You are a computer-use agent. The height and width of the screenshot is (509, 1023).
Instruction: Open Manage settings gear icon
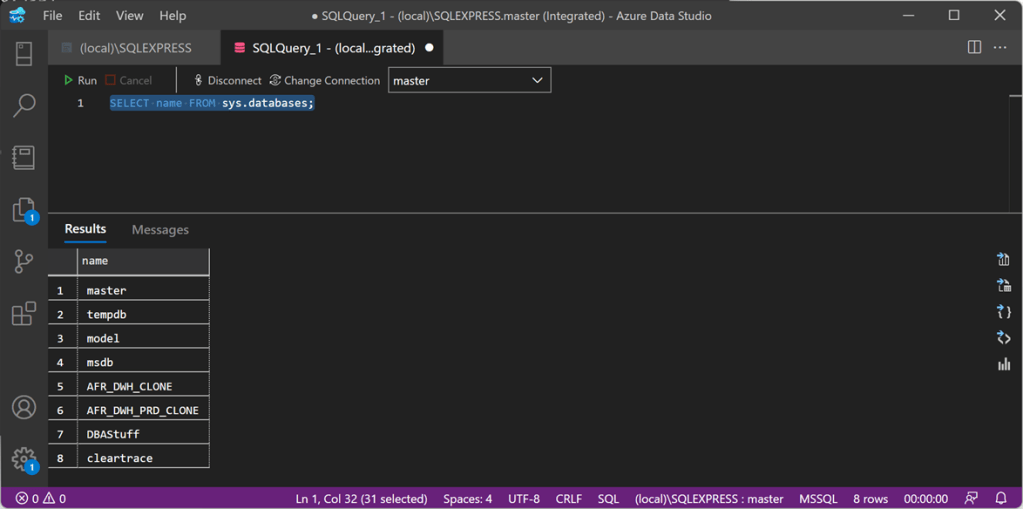24,459
